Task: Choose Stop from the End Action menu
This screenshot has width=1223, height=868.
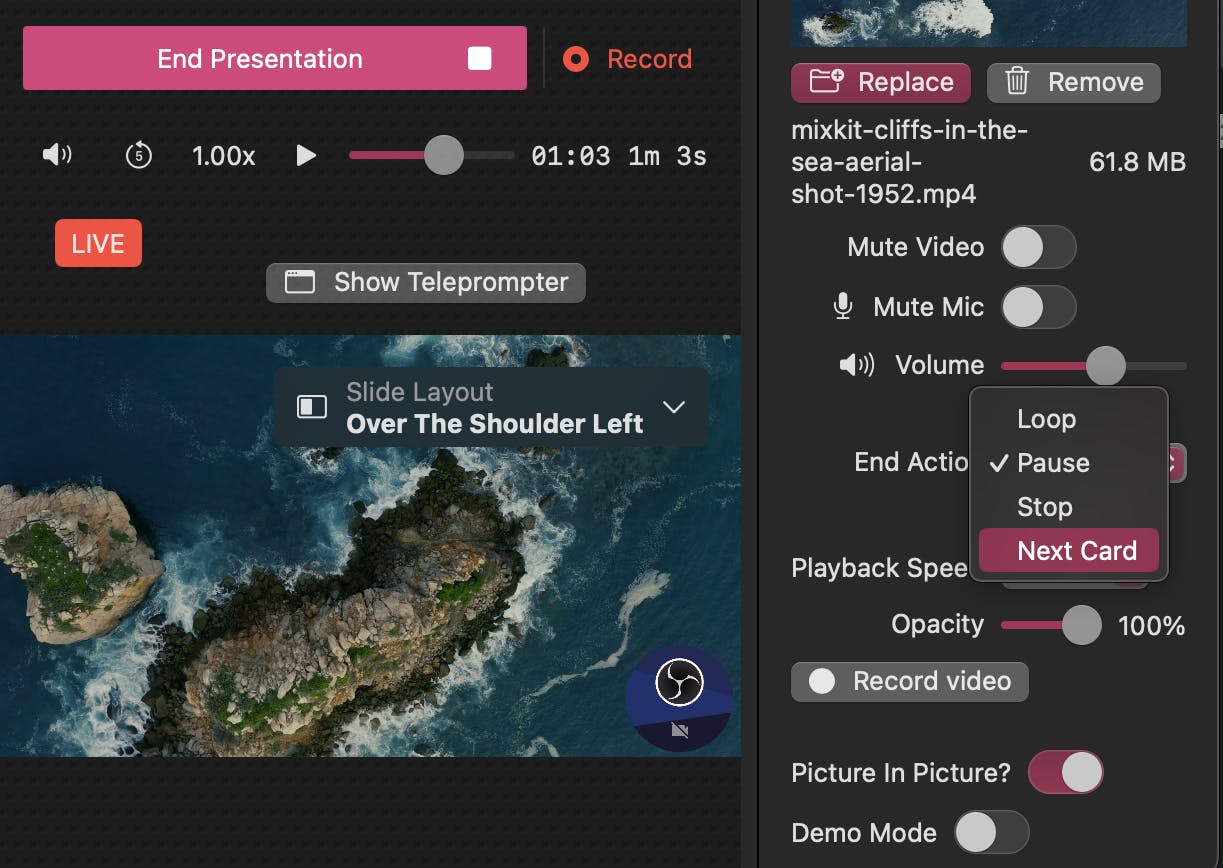Action: [x=1068, y=507]
